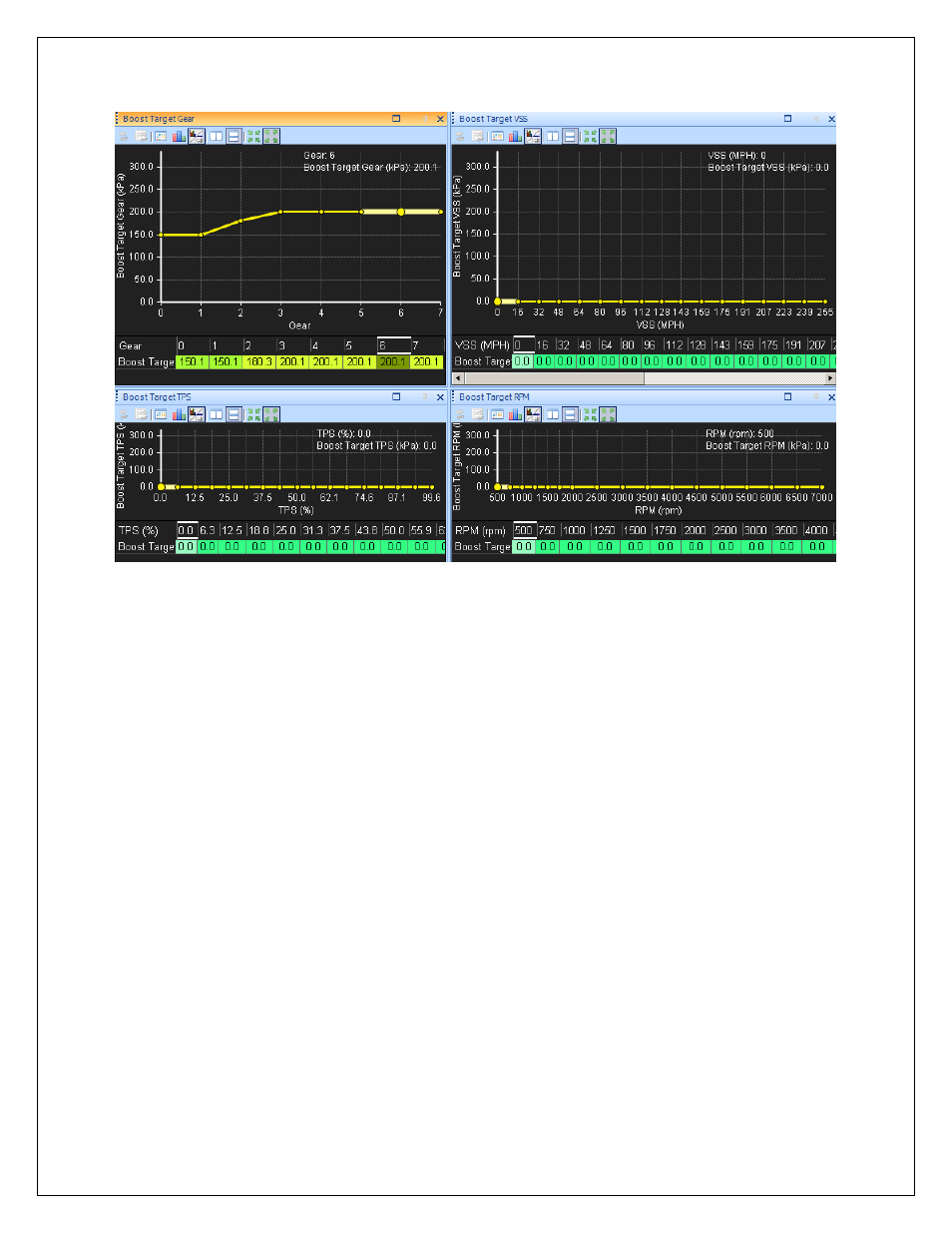Show table-only view in Boost Target TPS panel
This screenshot has height=1233, width=952.
tap(160, 414)
